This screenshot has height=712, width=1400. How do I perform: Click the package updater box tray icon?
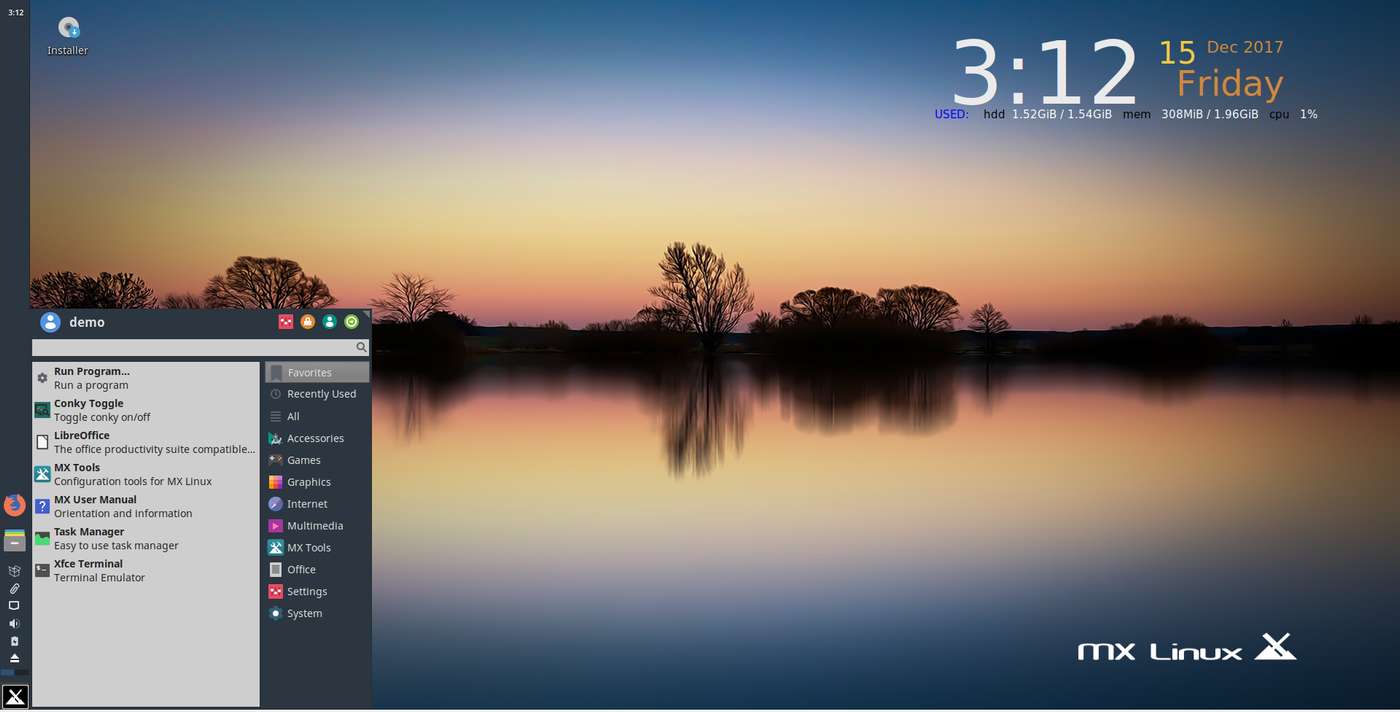tap(14, 571)
